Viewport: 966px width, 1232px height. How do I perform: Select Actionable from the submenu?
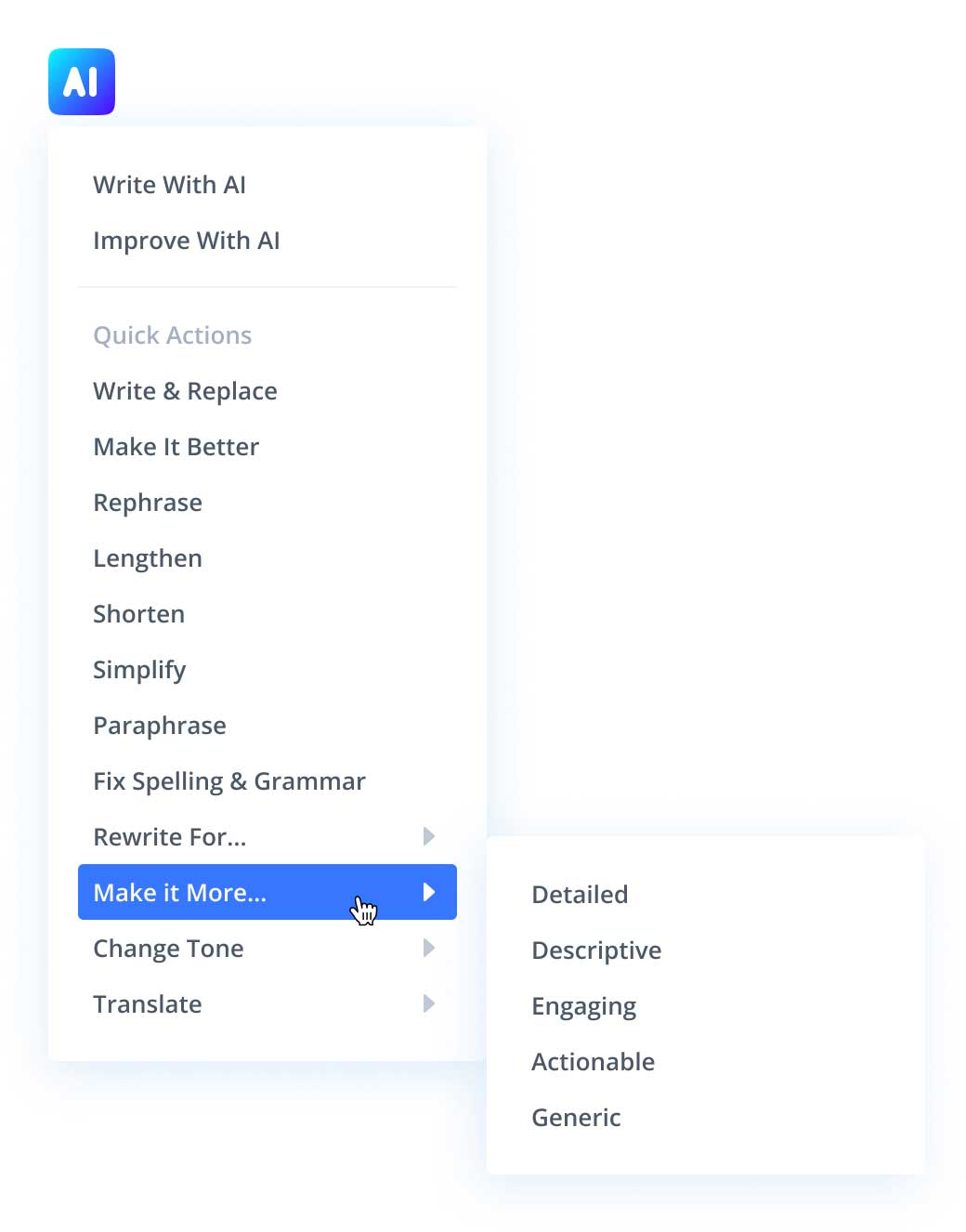(x=594, y=1061)
